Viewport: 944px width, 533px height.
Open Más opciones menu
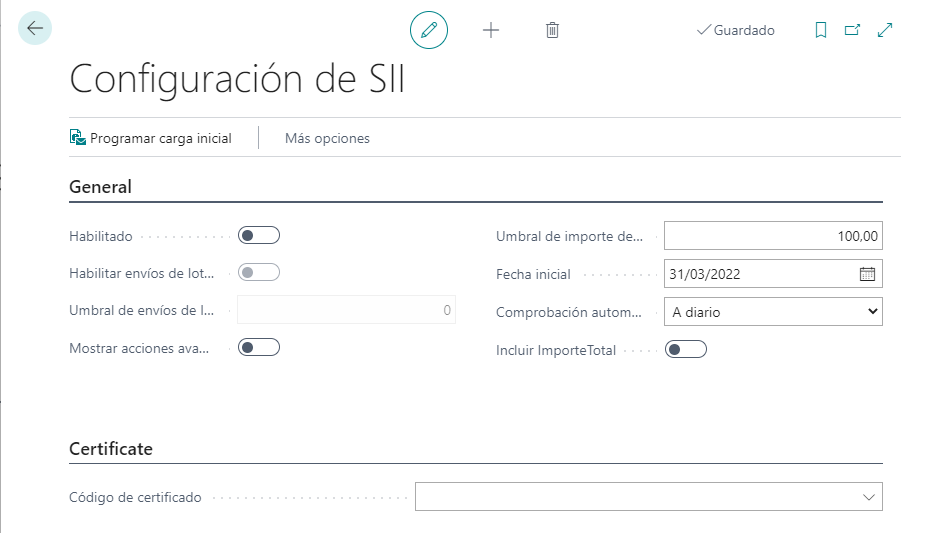pos(327,139)
